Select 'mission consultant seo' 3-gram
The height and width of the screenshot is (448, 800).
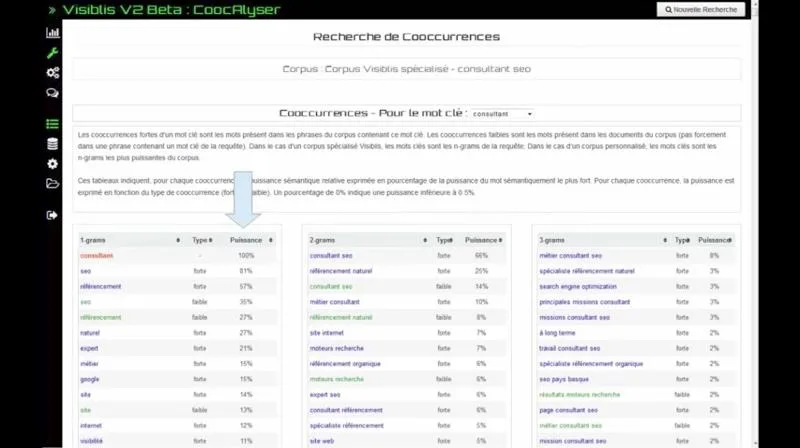[x=572, y=441]
